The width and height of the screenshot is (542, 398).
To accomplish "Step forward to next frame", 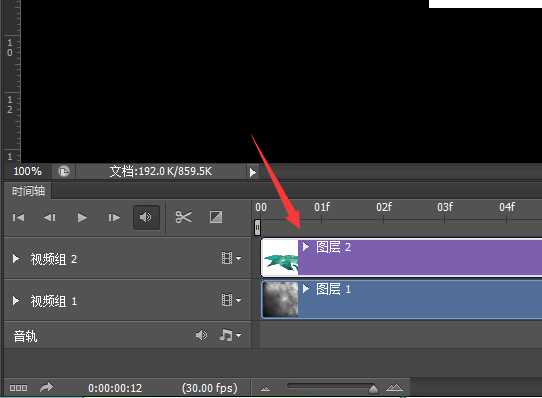I will pos(114,217).
